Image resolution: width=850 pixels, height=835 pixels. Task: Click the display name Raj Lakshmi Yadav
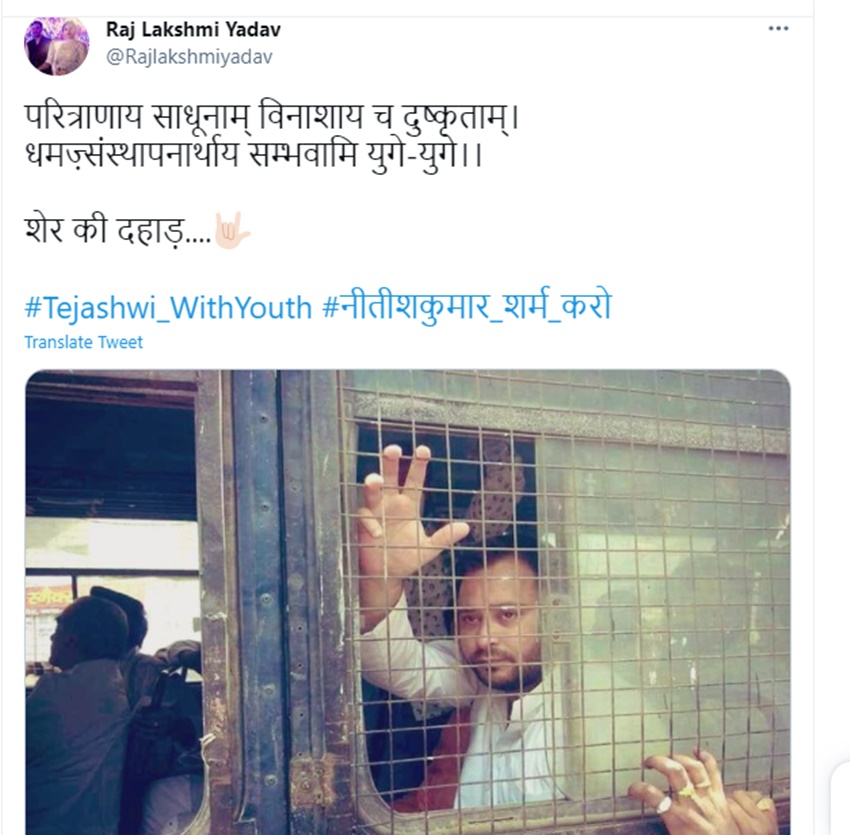click(x=194, y=29)
